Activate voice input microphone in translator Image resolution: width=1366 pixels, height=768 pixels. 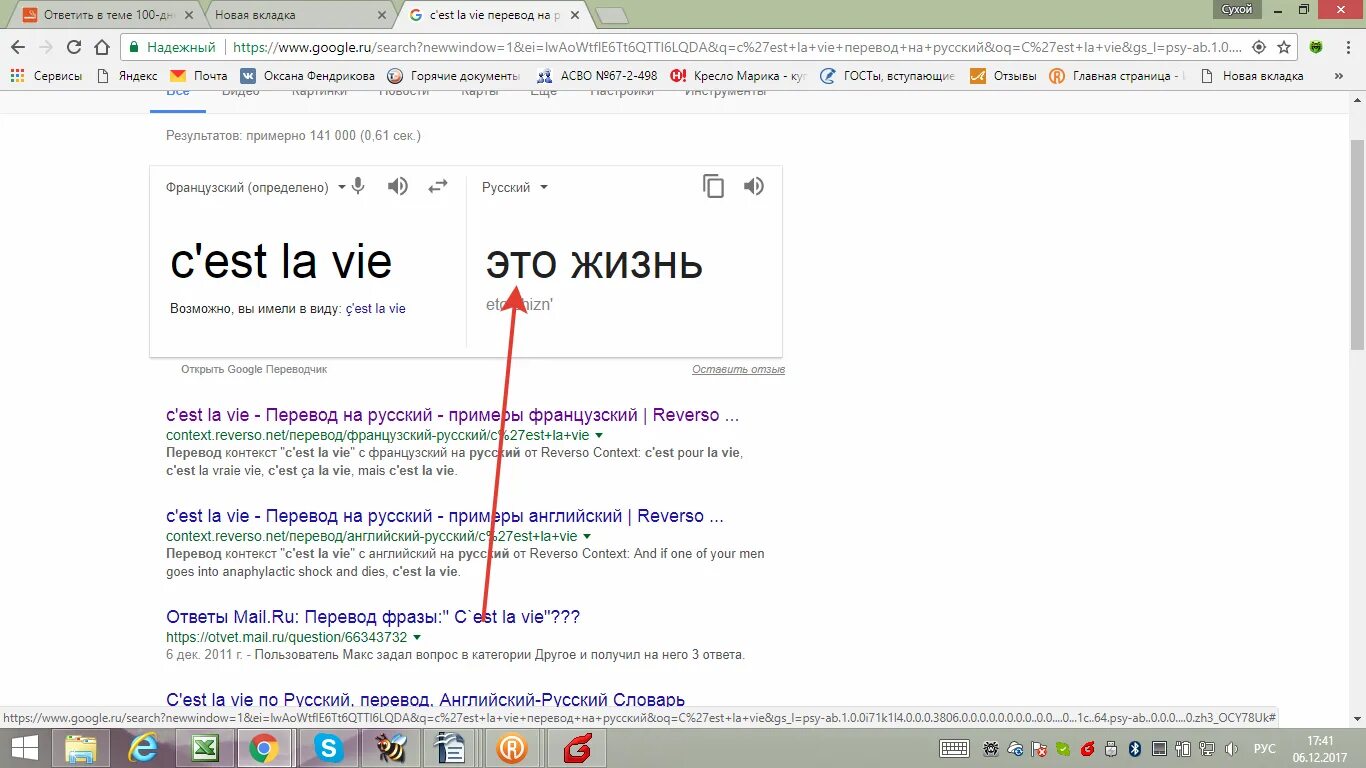[358, 186]
